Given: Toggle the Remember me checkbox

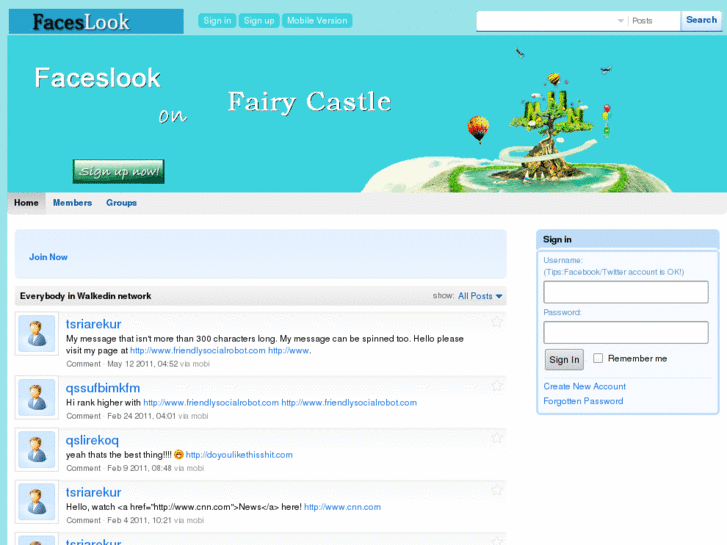Looking at the screenshot, I should 598,358.
